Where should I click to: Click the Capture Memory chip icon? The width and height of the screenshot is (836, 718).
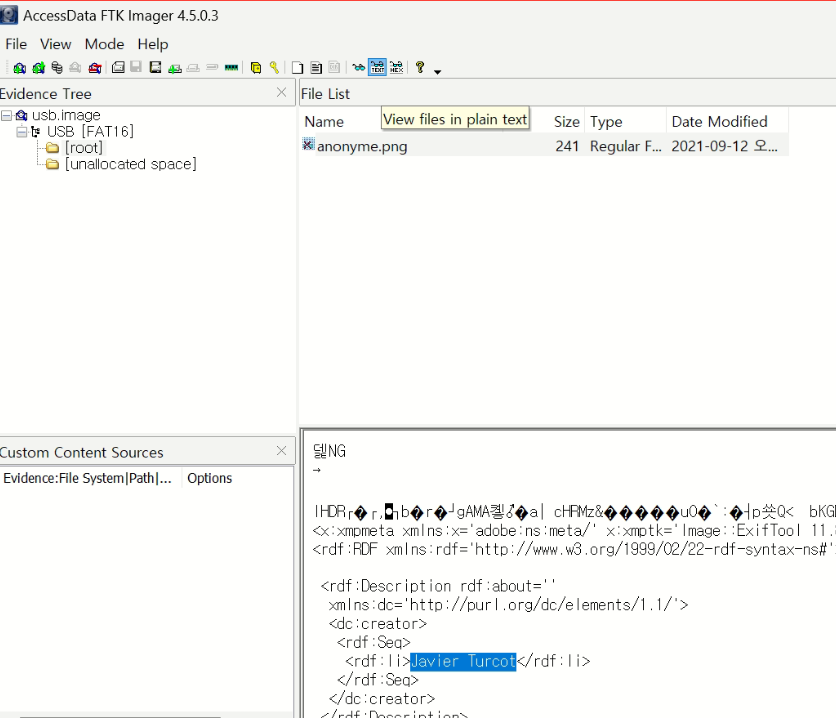tap(231, 67)
